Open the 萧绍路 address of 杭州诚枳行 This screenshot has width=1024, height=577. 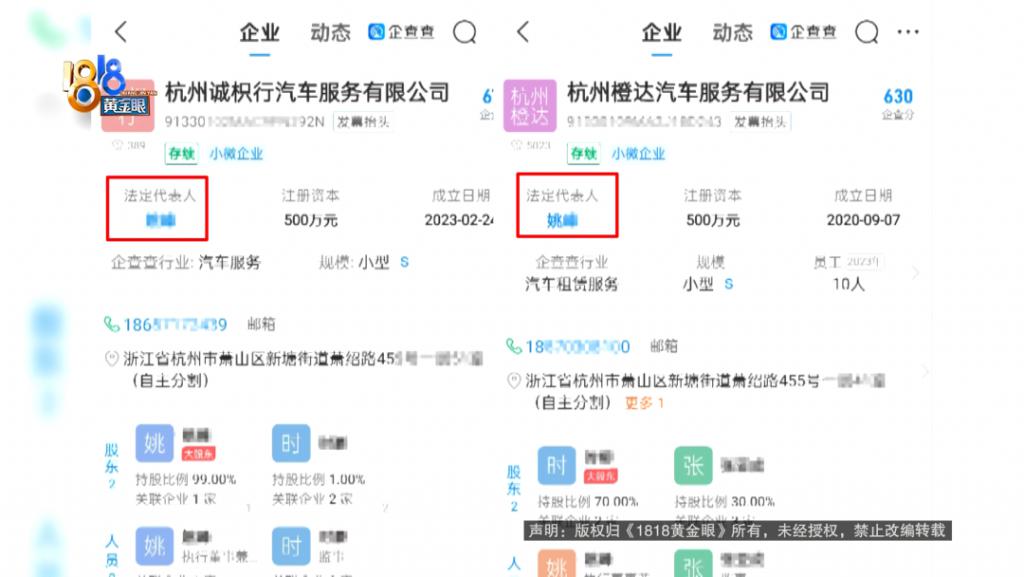click(303, 369)
